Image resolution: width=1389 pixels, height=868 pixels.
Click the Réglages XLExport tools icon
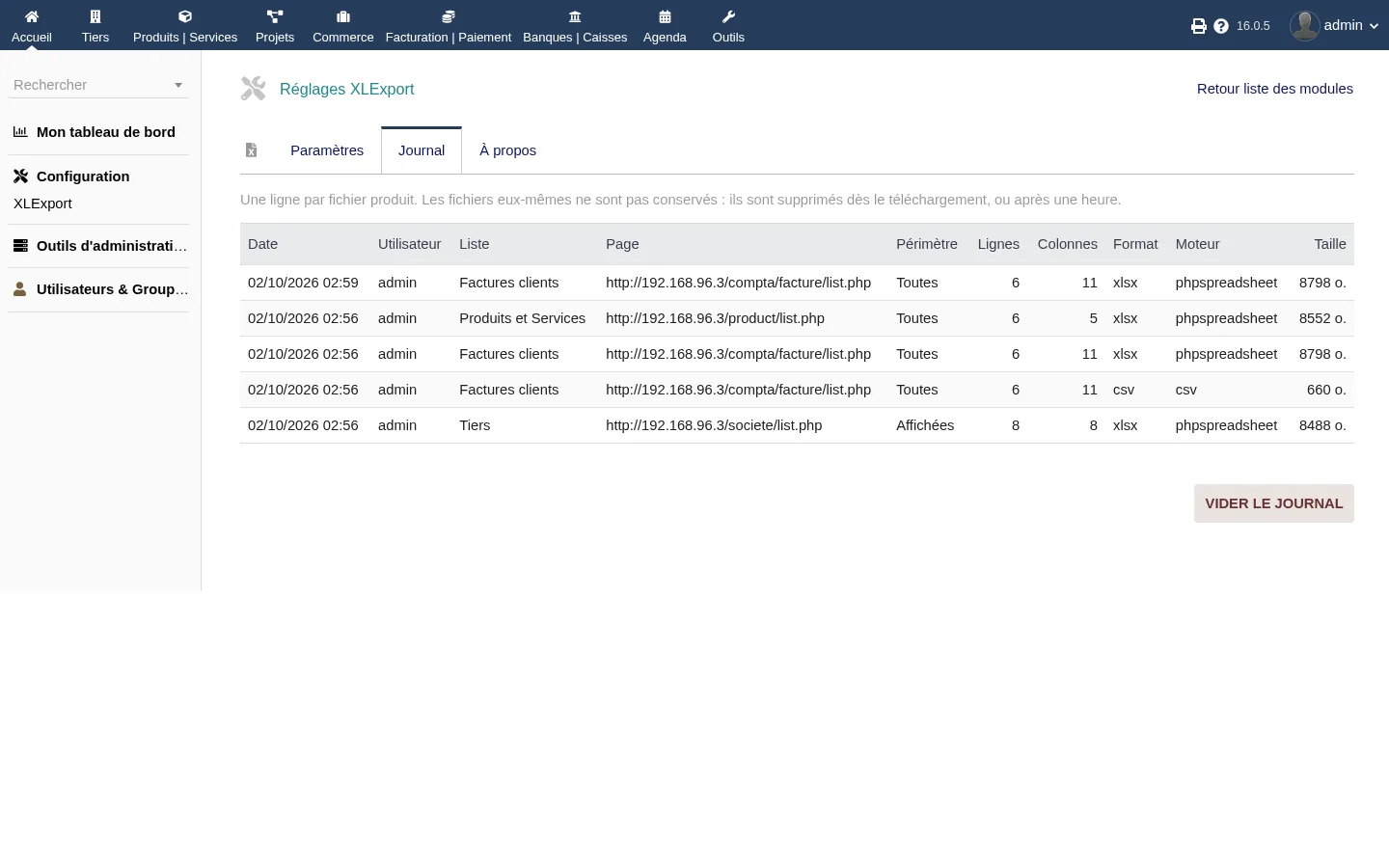point(254,89)
